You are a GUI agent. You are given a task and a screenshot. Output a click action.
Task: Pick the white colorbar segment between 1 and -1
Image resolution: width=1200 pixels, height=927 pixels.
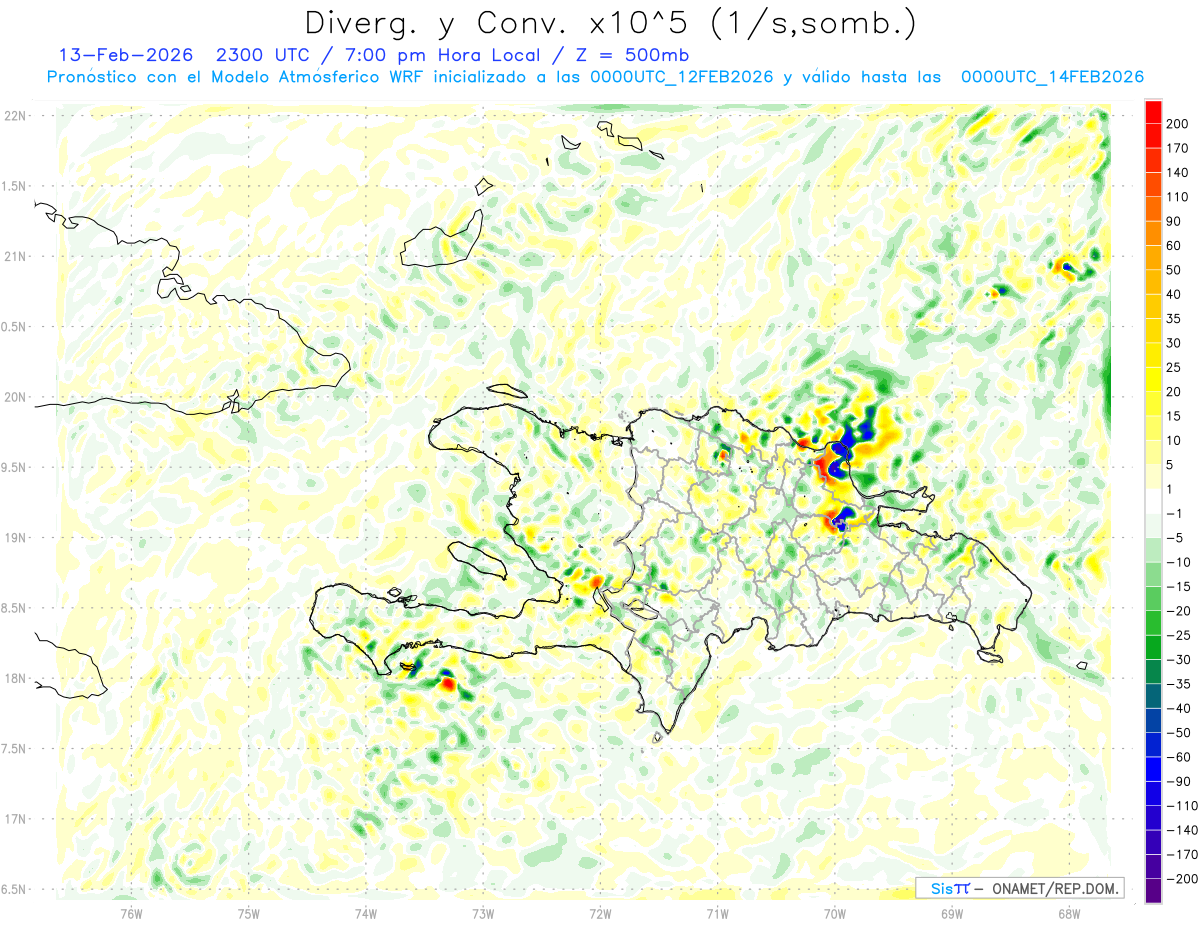(x=1153, y=501)
